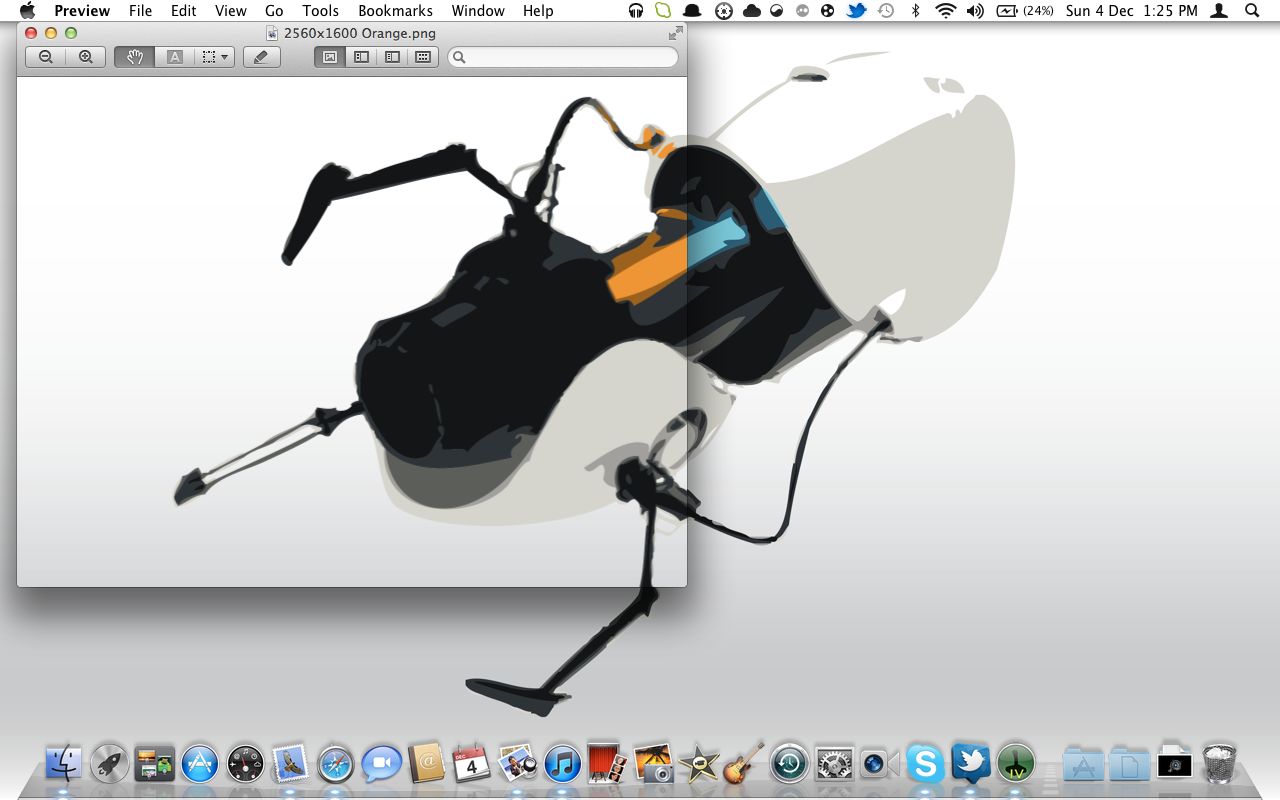Select the Move hand tool
1280x800 pixels.
point(134,57)
